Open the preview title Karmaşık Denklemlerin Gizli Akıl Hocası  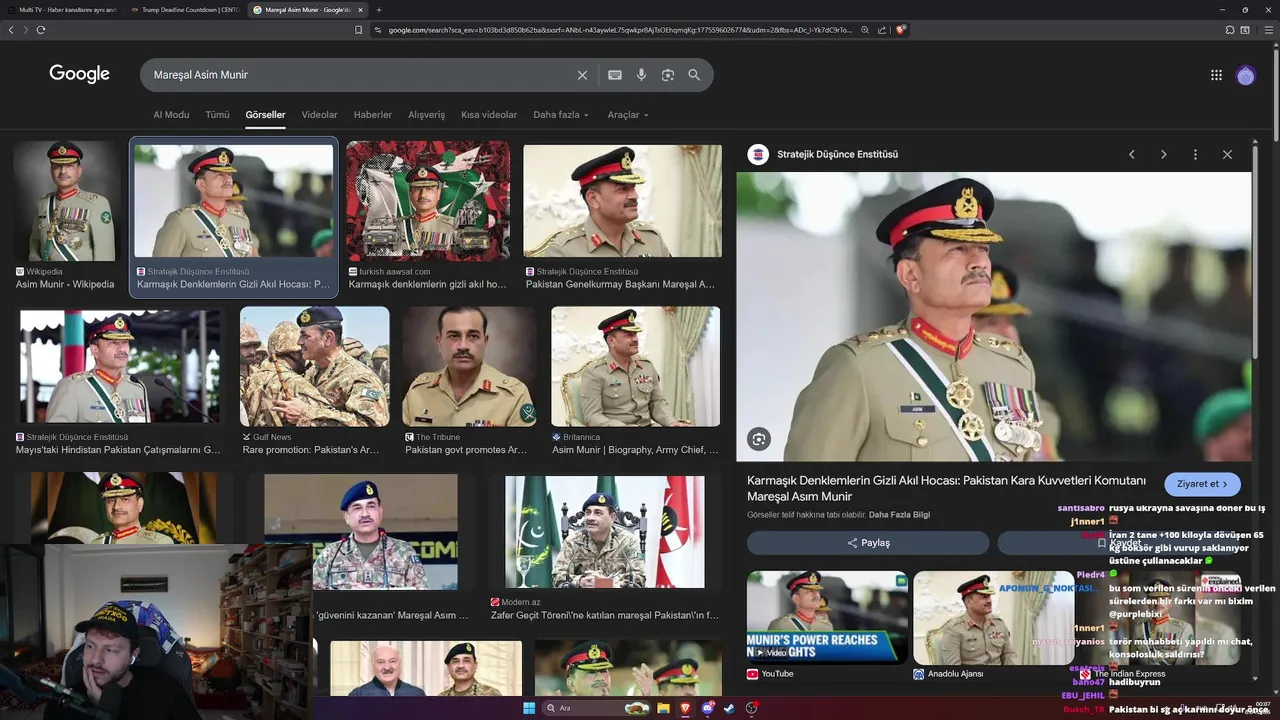pyautogui.click(x=946, y=488)
